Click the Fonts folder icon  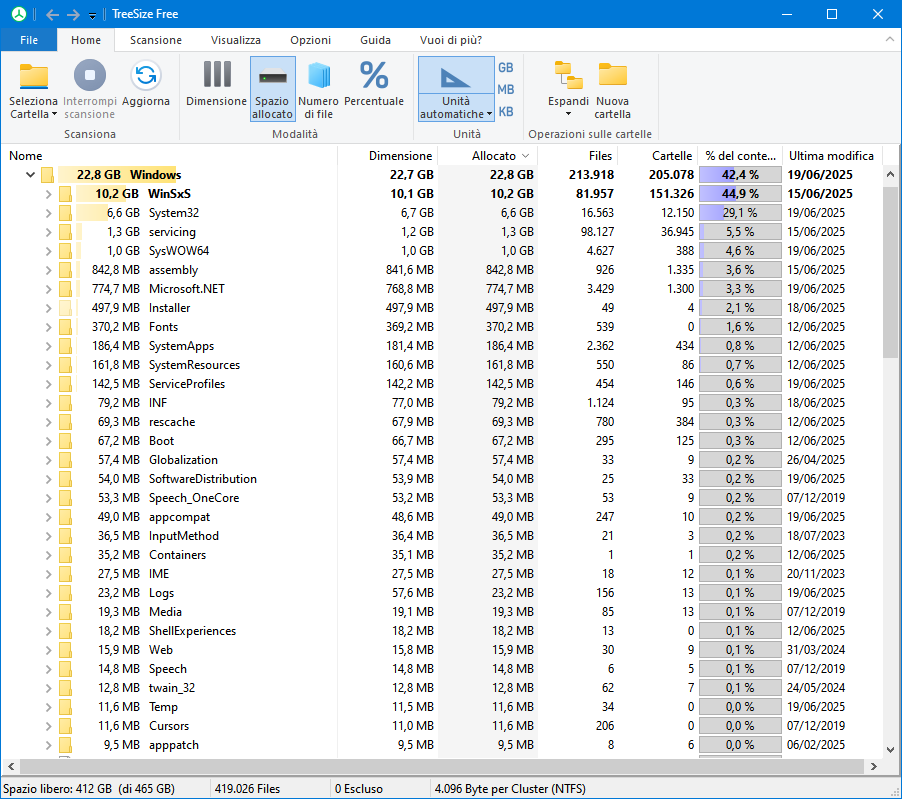[65, 327]
